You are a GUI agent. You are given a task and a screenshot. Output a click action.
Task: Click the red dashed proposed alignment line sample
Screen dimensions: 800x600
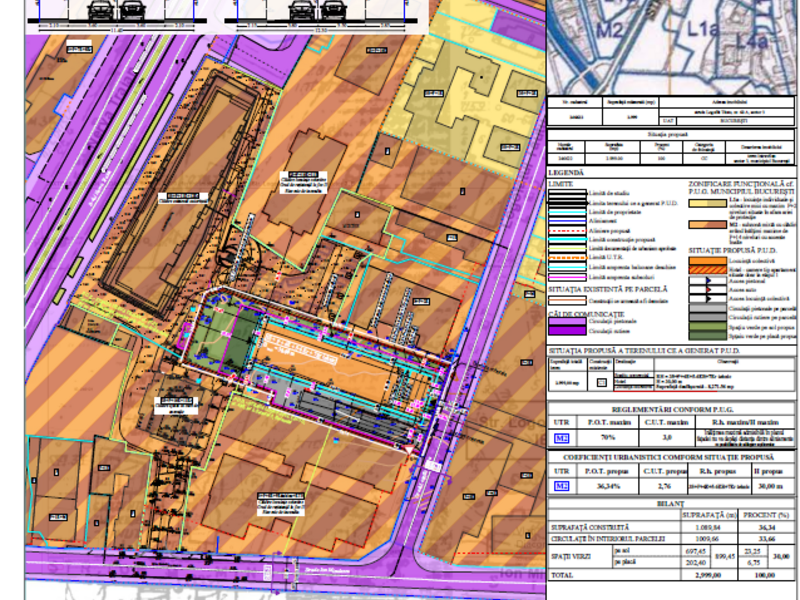tap(567, 231)
